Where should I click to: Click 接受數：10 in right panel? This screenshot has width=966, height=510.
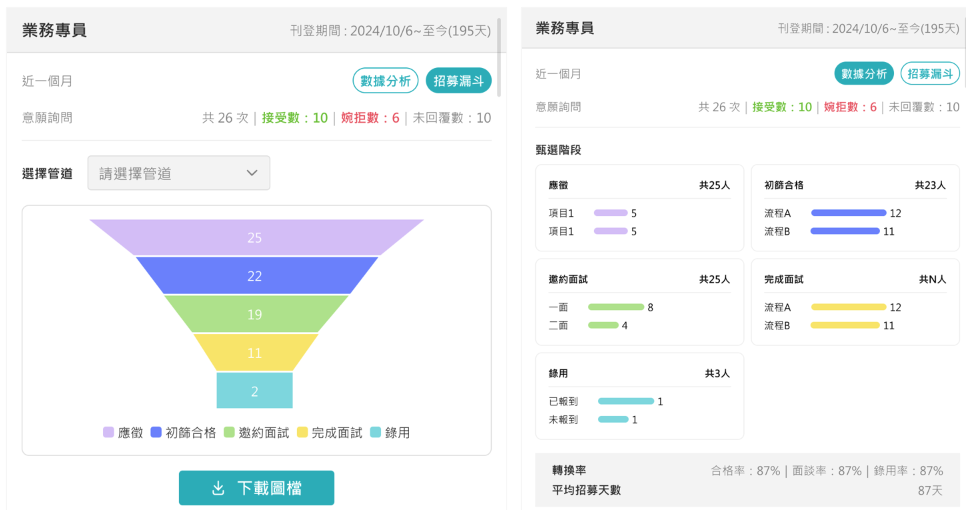click(782, 107)
